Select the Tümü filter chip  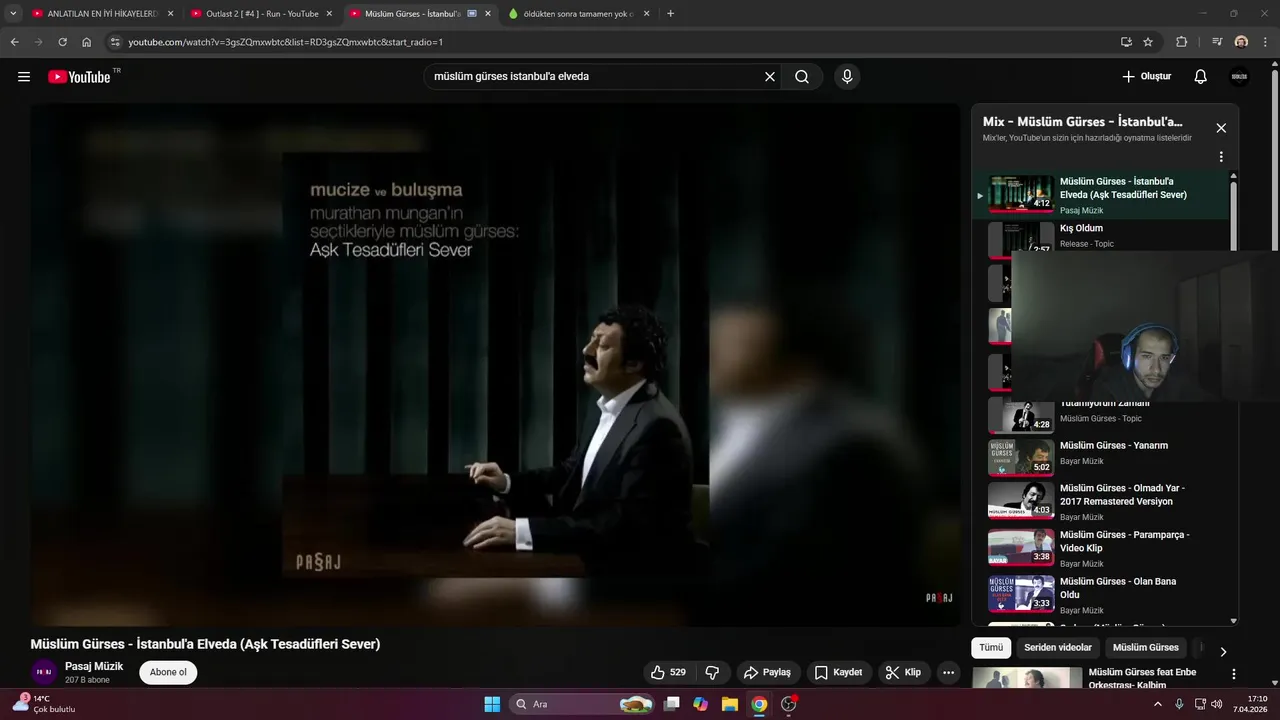991,648
